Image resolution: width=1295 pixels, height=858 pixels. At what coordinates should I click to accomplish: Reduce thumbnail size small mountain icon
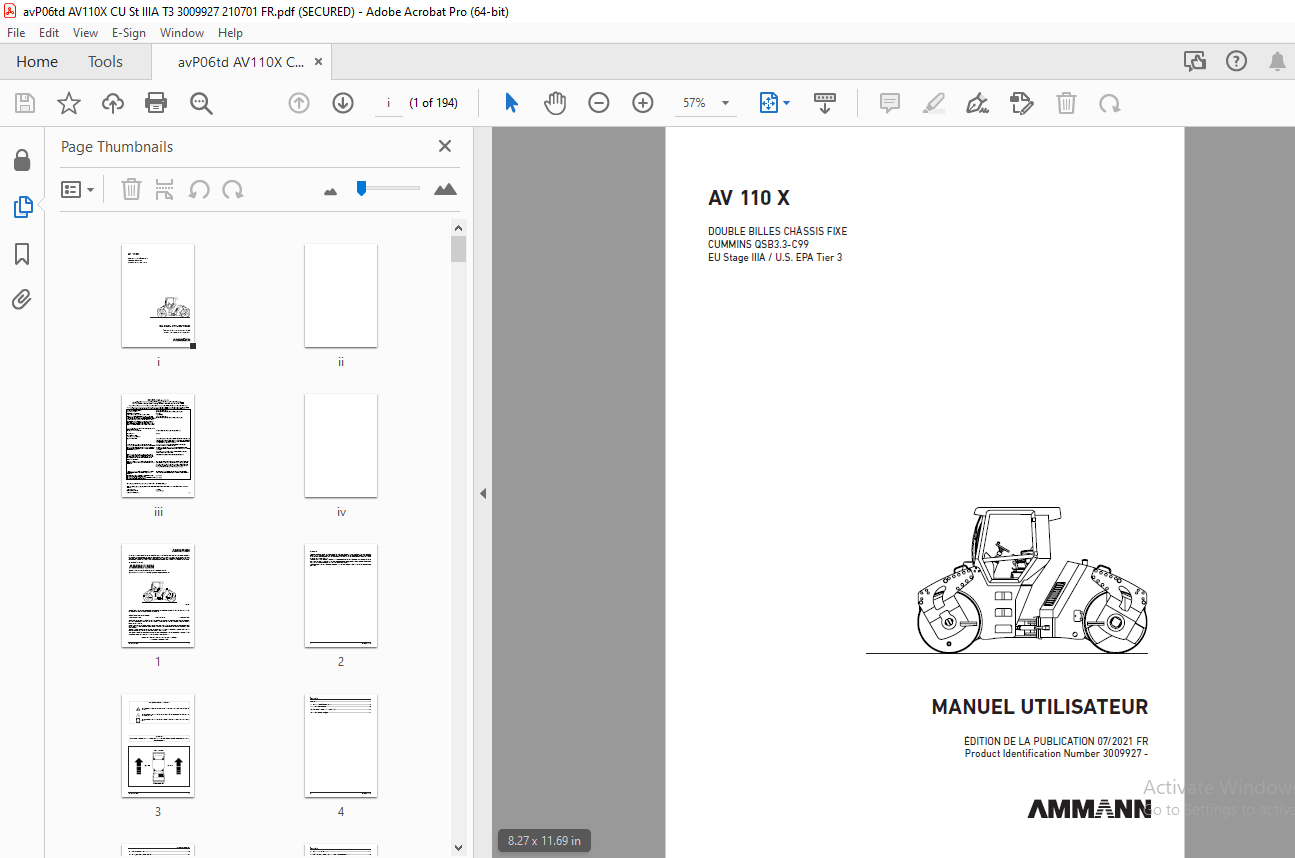331,190
